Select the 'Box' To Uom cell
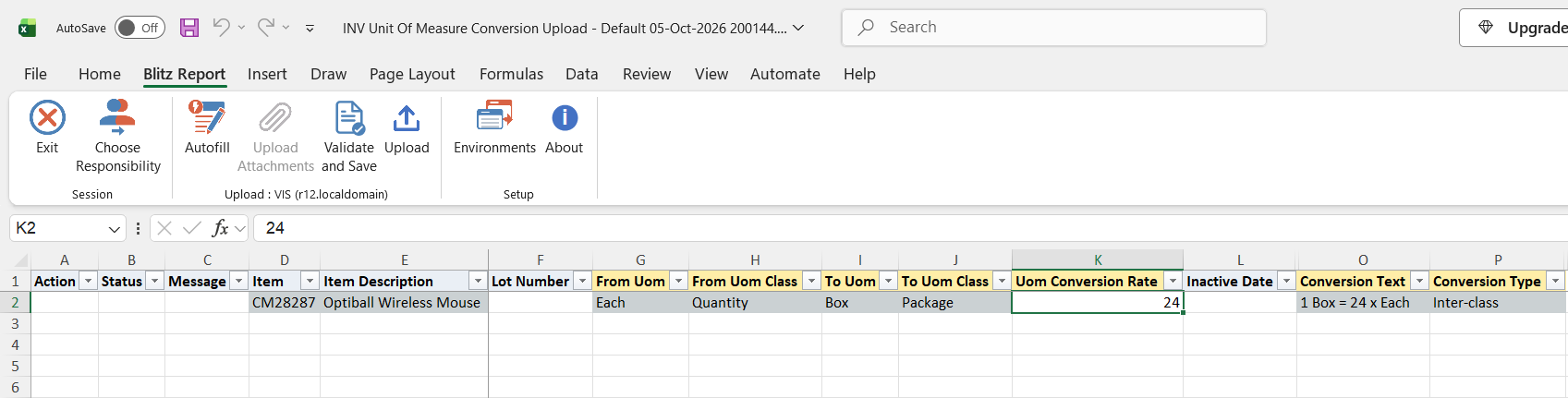The image size is (1568, 398). pos(859,303)
